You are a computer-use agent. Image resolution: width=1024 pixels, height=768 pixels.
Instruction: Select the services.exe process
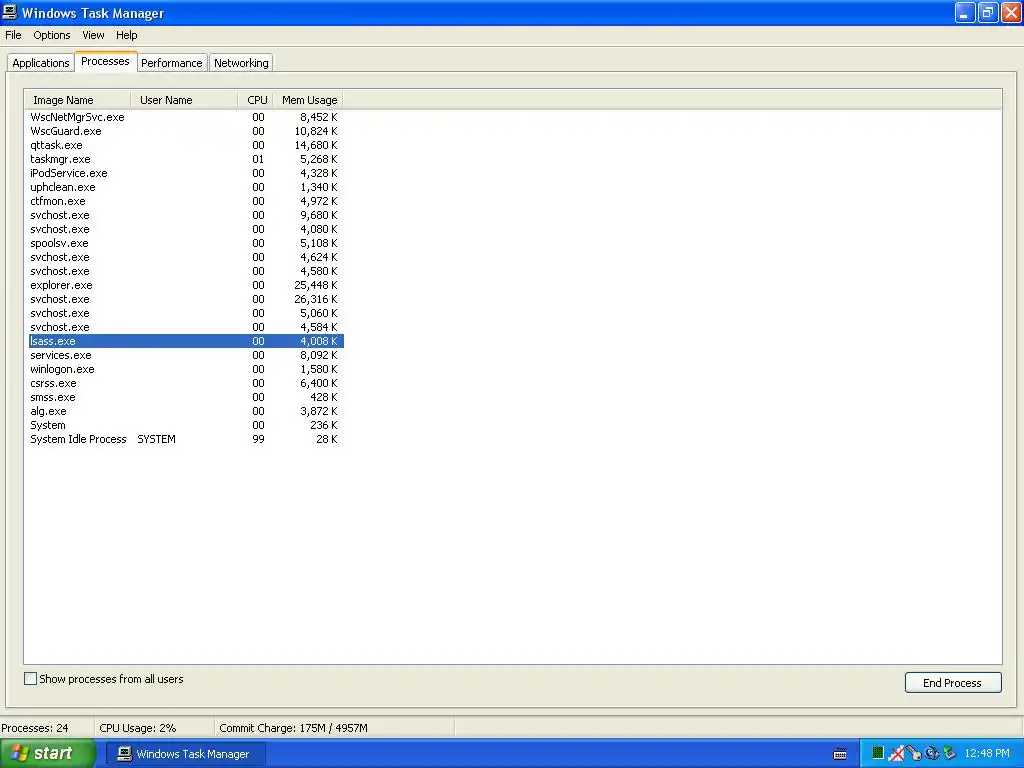point(185,355)
